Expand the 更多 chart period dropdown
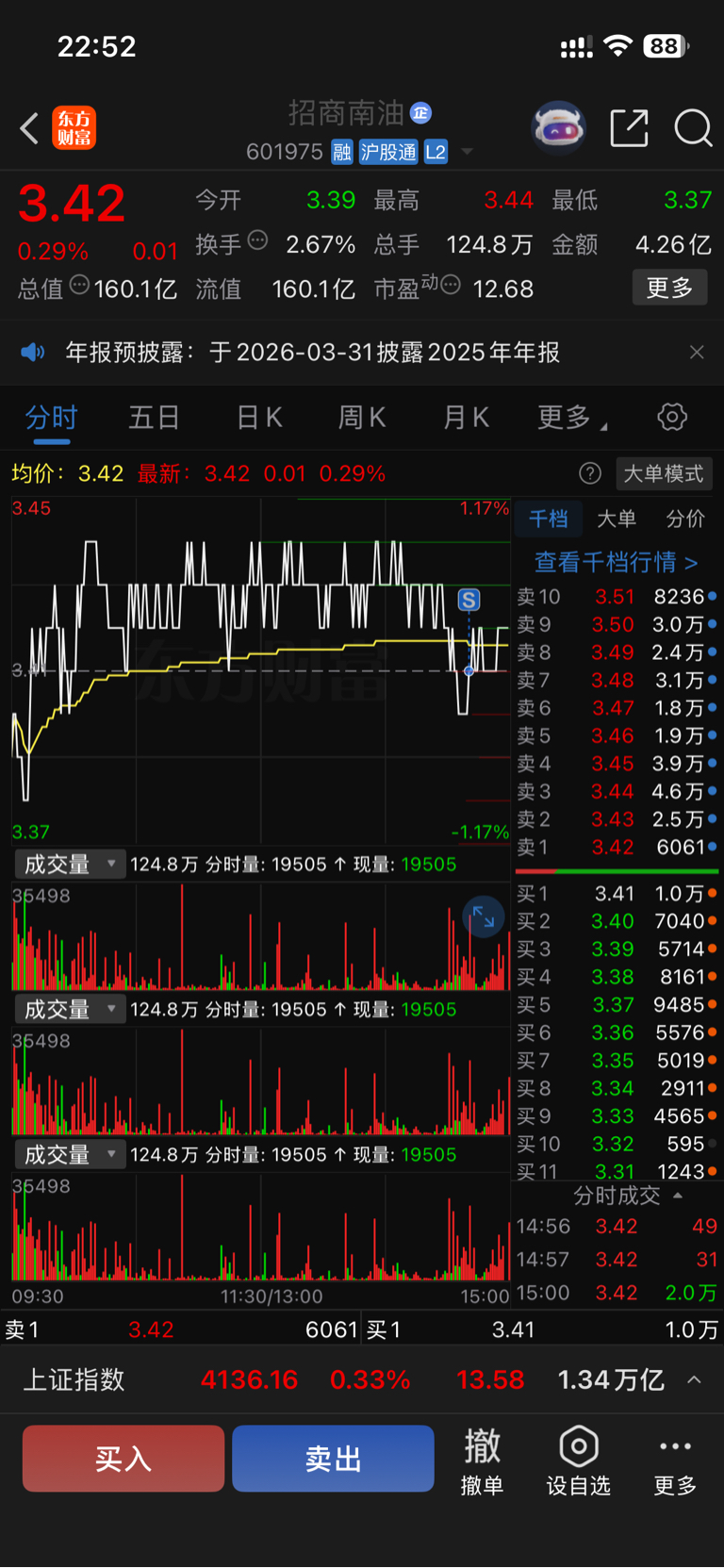 click(572, 417)
